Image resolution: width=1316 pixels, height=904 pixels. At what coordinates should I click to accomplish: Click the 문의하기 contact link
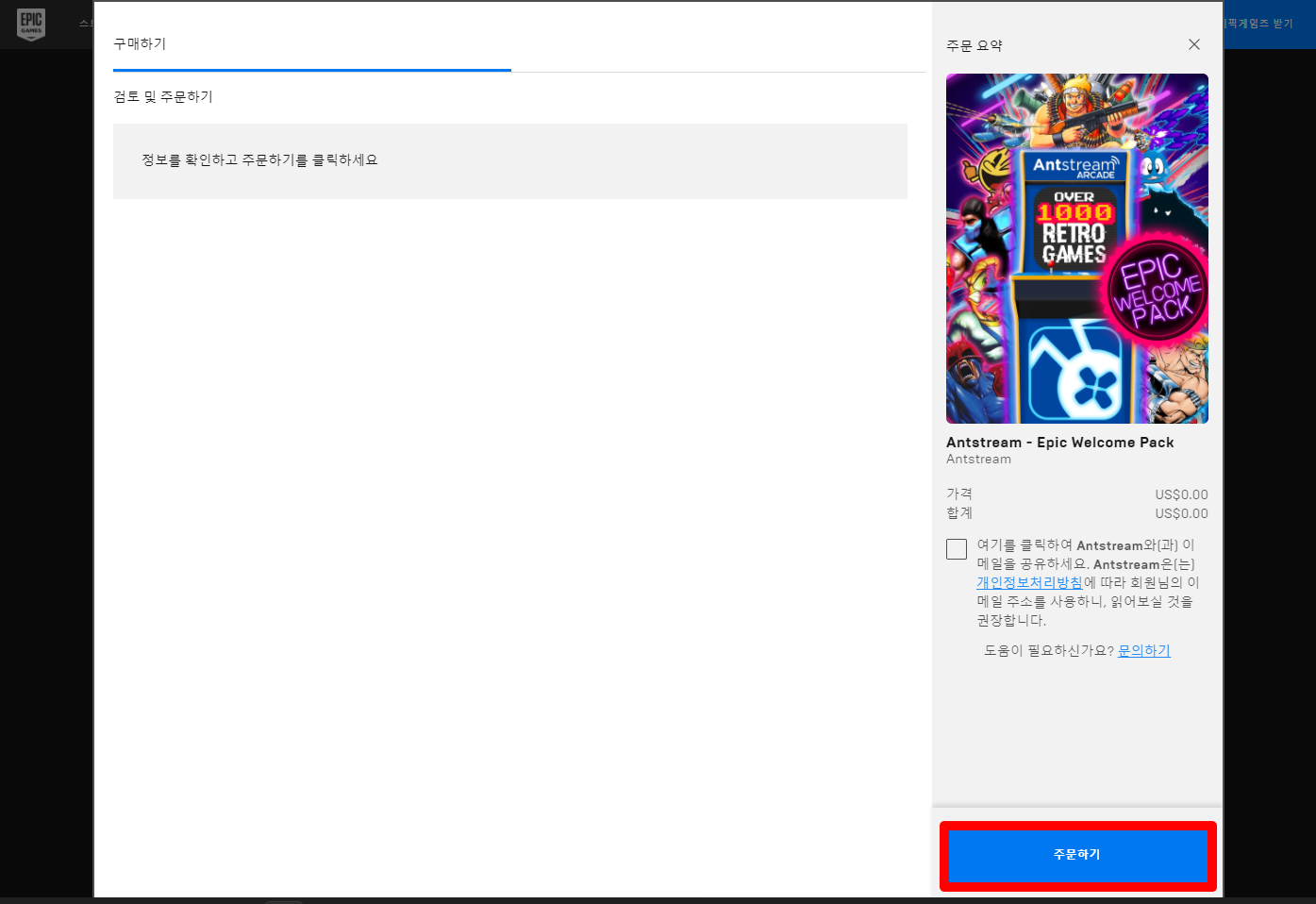[1143, 650]
